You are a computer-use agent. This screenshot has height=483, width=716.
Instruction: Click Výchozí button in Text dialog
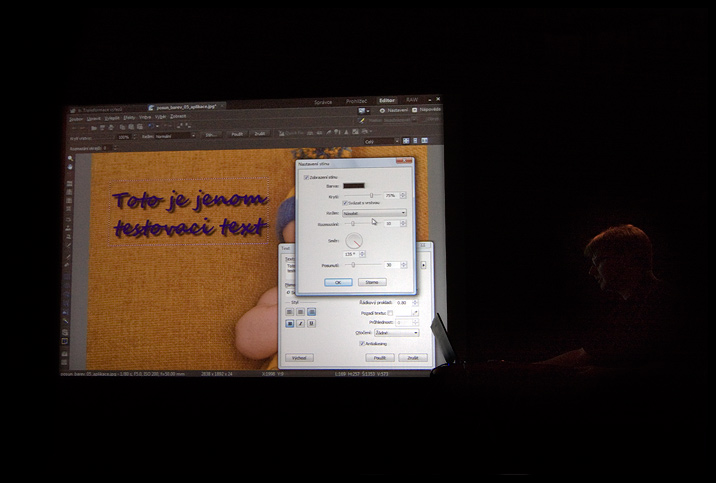[x=299, y=358]
